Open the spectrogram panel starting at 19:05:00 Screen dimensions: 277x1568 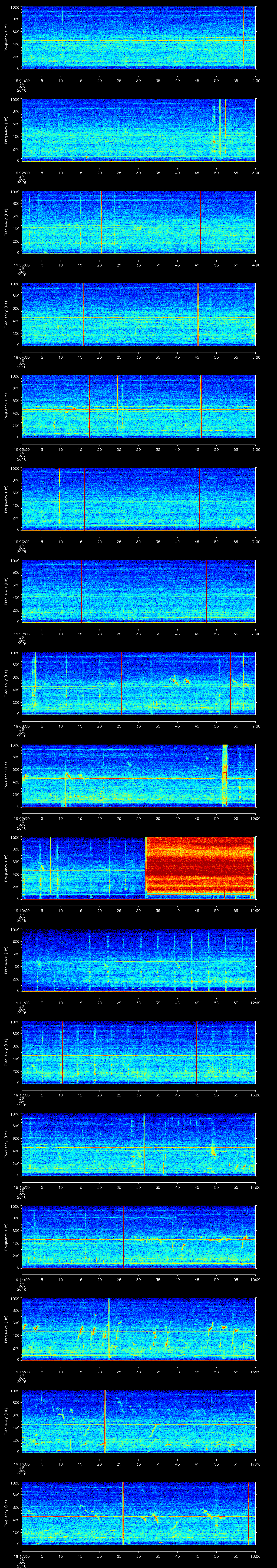pos(138,407)
